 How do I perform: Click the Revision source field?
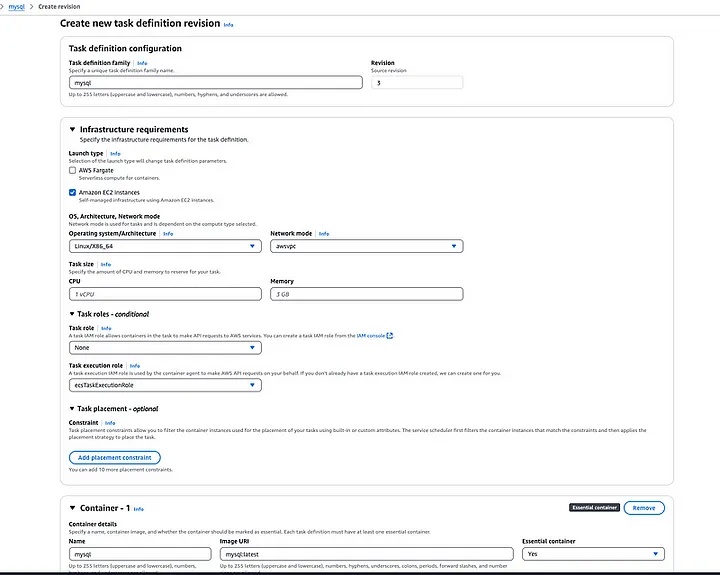(417, 83)
